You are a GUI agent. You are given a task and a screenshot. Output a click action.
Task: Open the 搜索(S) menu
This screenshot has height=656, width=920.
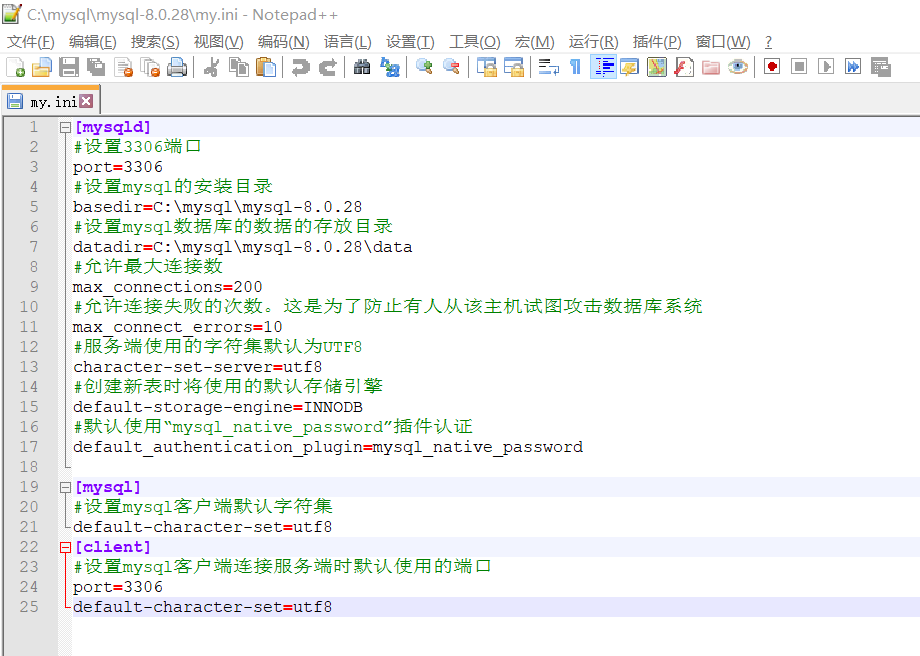click(x=155, y=42)
